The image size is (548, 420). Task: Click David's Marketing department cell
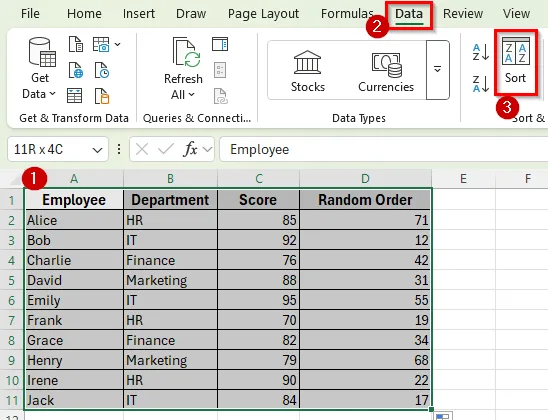(170, 280)
